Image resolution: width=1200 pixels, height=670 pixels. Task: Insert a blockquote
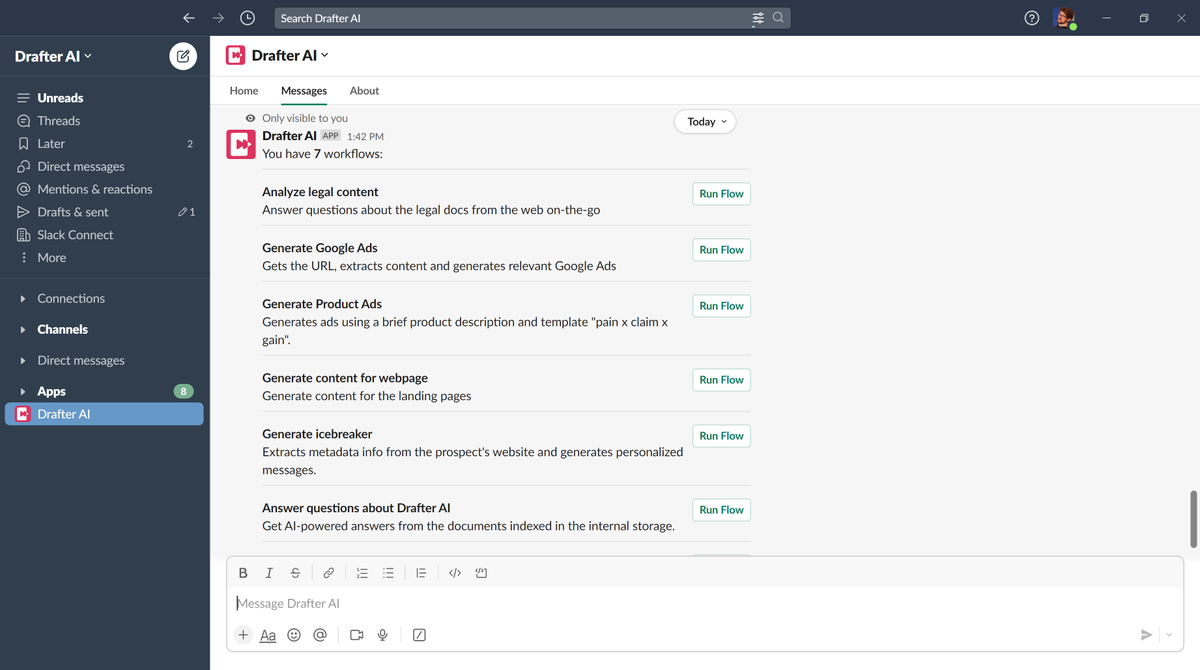tap(421, 573)
